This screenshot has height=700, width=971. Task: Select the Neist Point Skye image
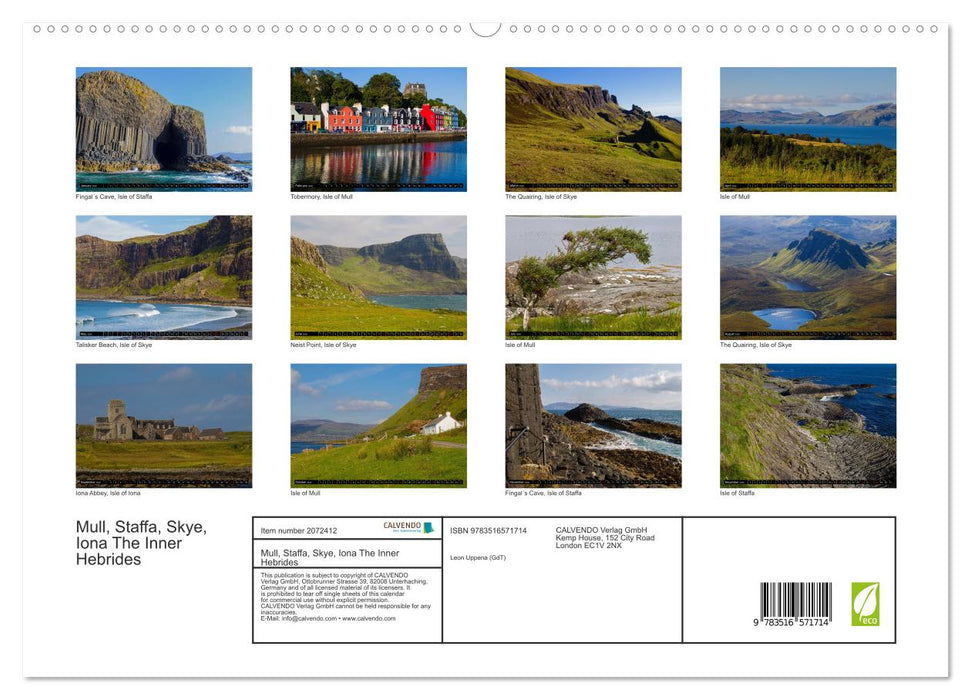pyautogui.click(x=378, y=276)
